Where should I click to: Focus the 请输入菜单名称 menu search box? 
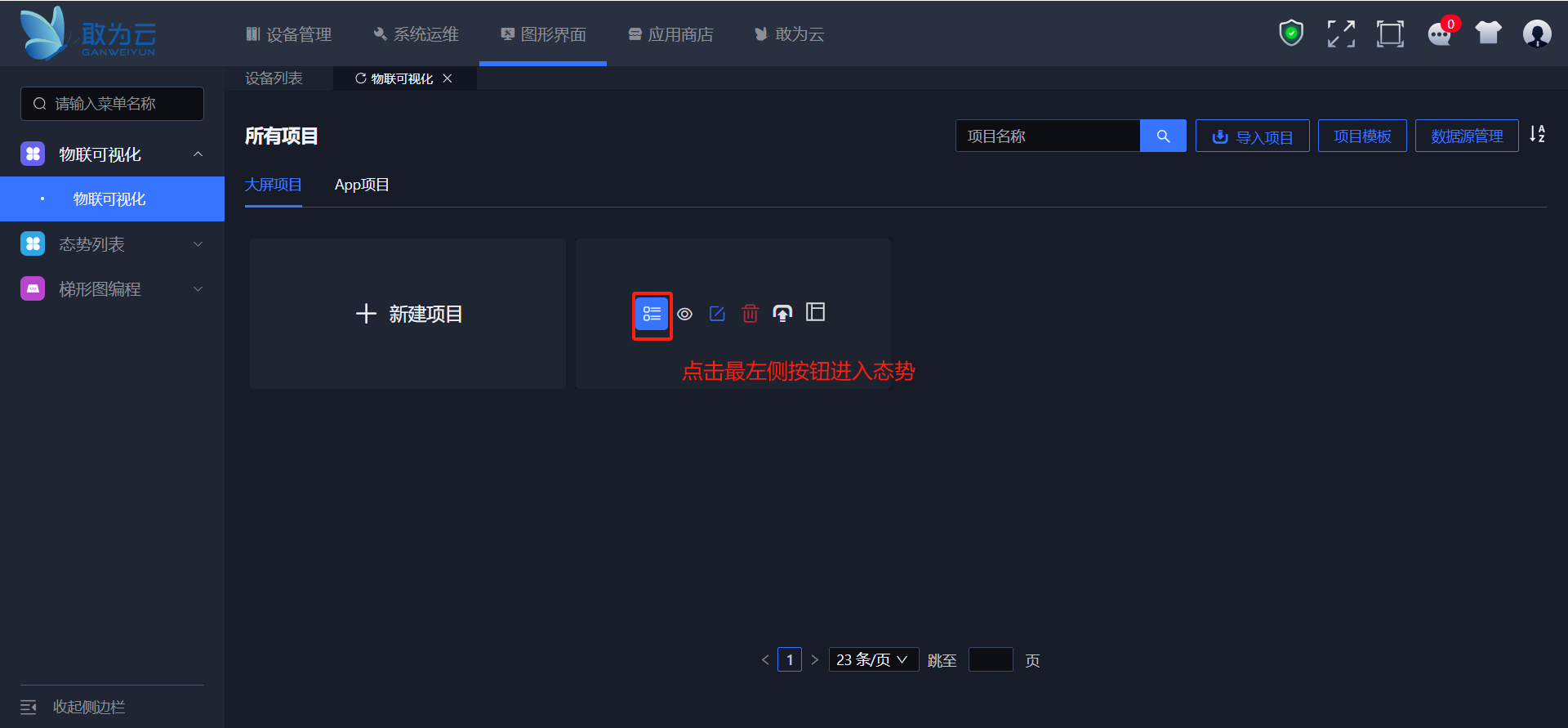pyautogui.click(x=112, y=104)
